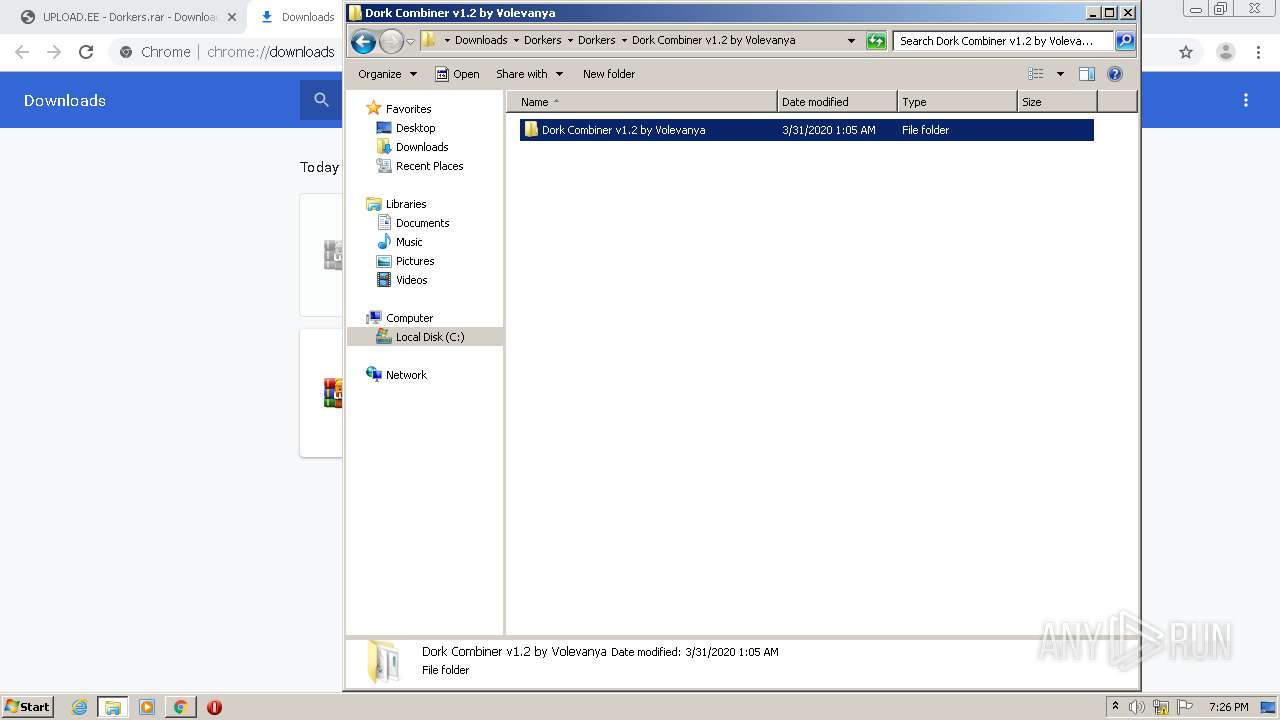
Task: Open Recent Places
Action: click(x=429, y=166)
